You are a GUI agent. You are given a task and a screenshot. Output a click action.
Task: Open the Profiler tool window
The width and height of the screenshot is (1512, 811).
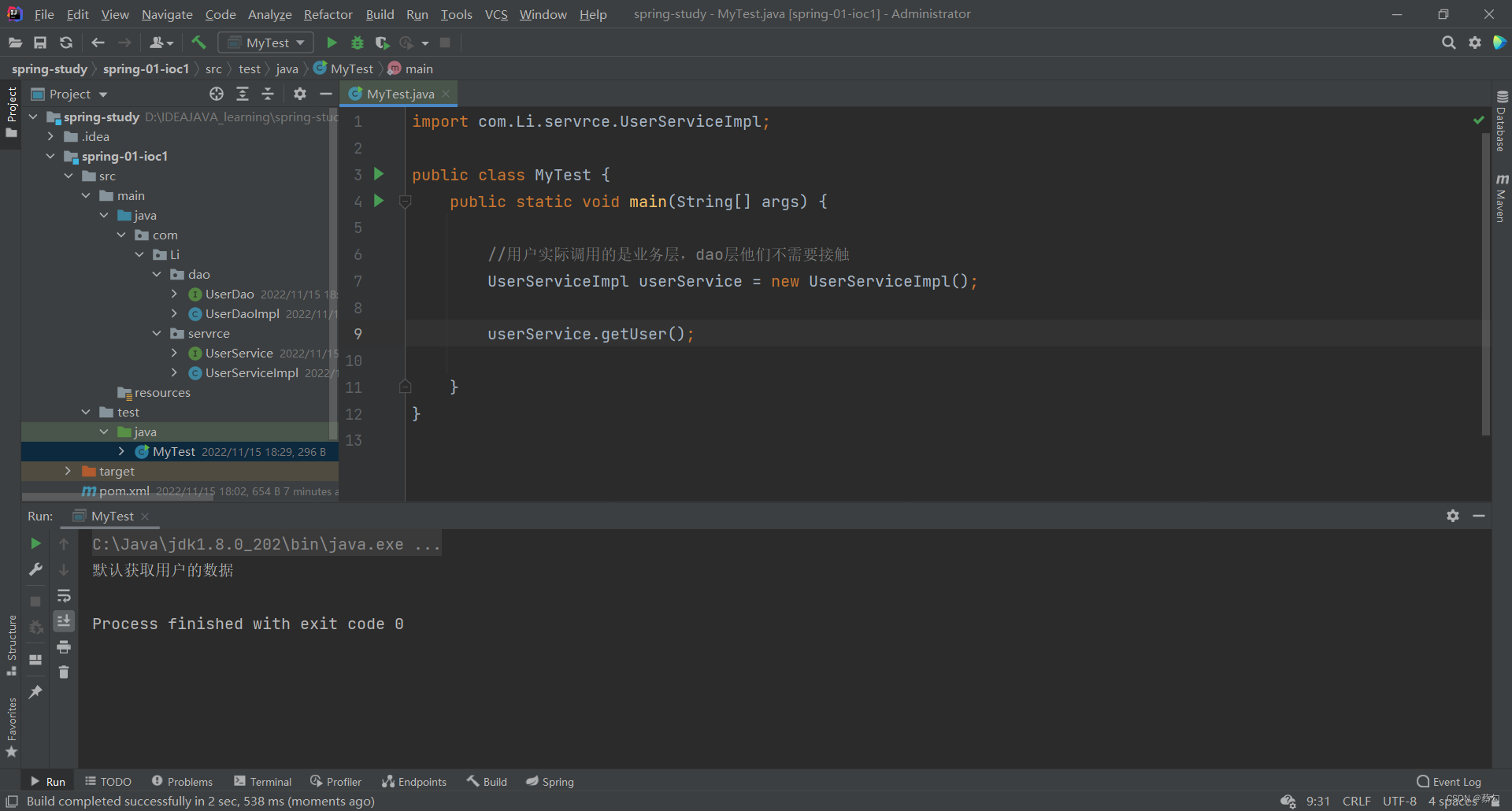(x=336, y=782)
